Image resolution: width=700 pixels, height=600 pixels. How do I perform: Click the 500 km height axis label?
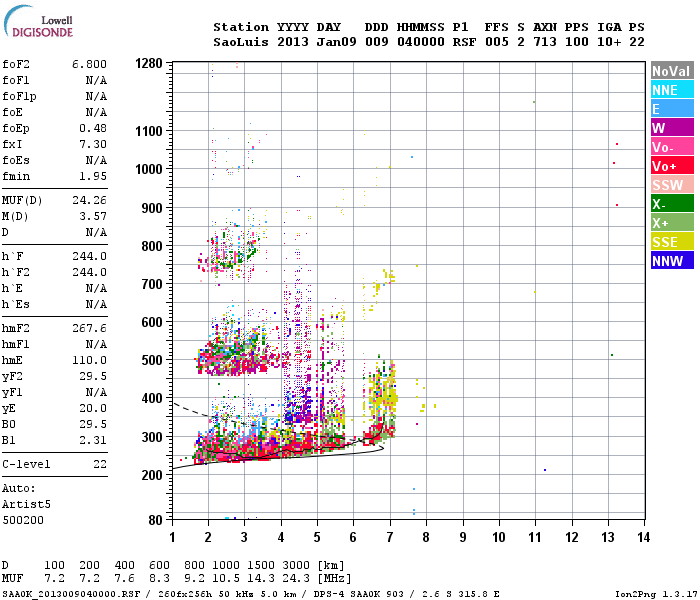[152, 360]
